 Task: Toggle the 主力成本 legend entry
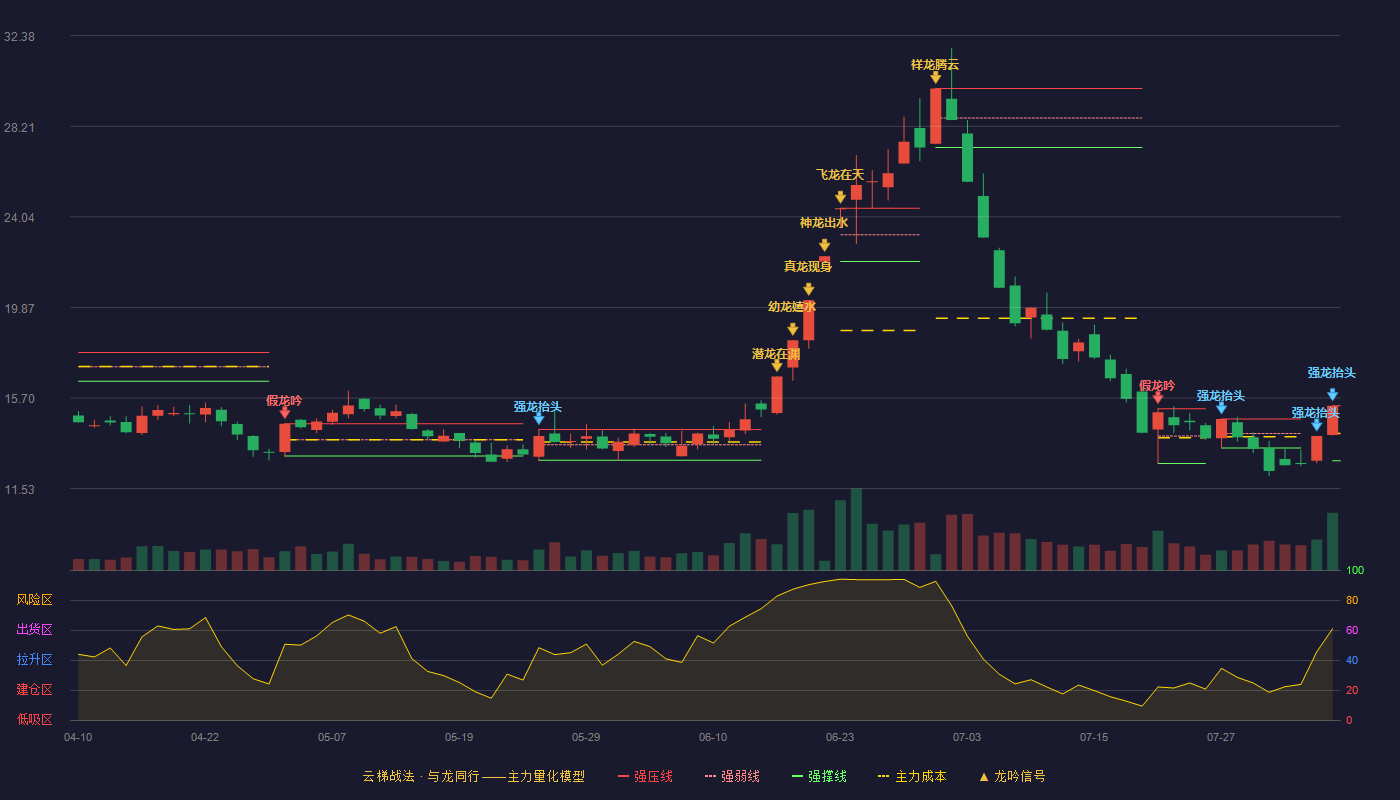912,776
